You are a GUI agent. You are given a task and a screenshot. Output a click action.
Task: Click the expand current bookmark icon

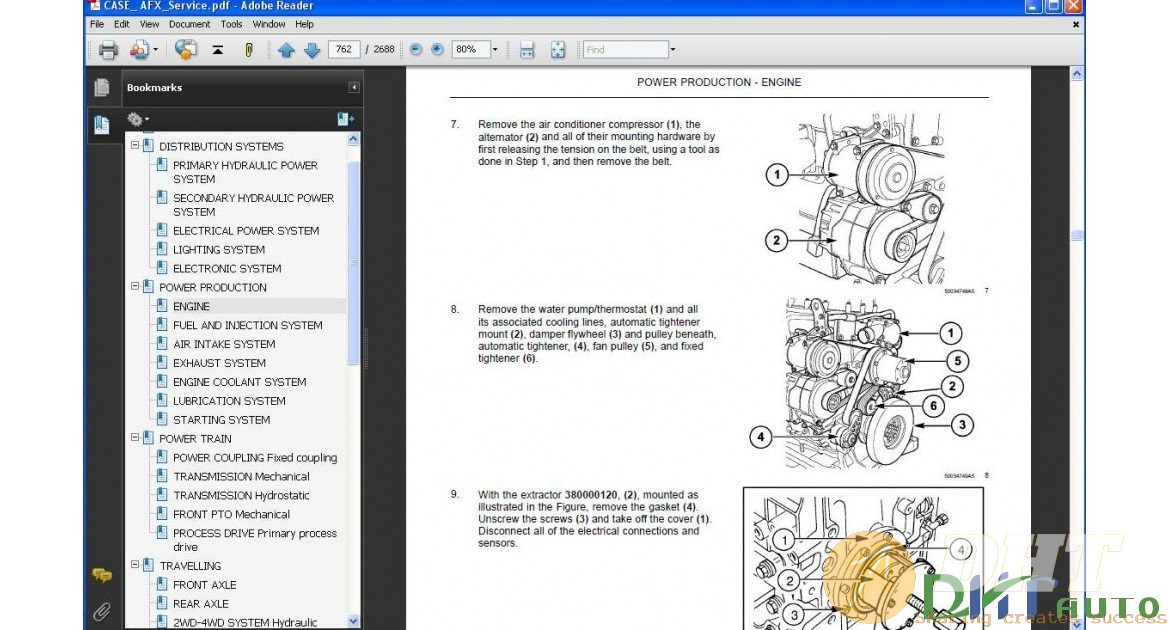(x=345, y=119)
